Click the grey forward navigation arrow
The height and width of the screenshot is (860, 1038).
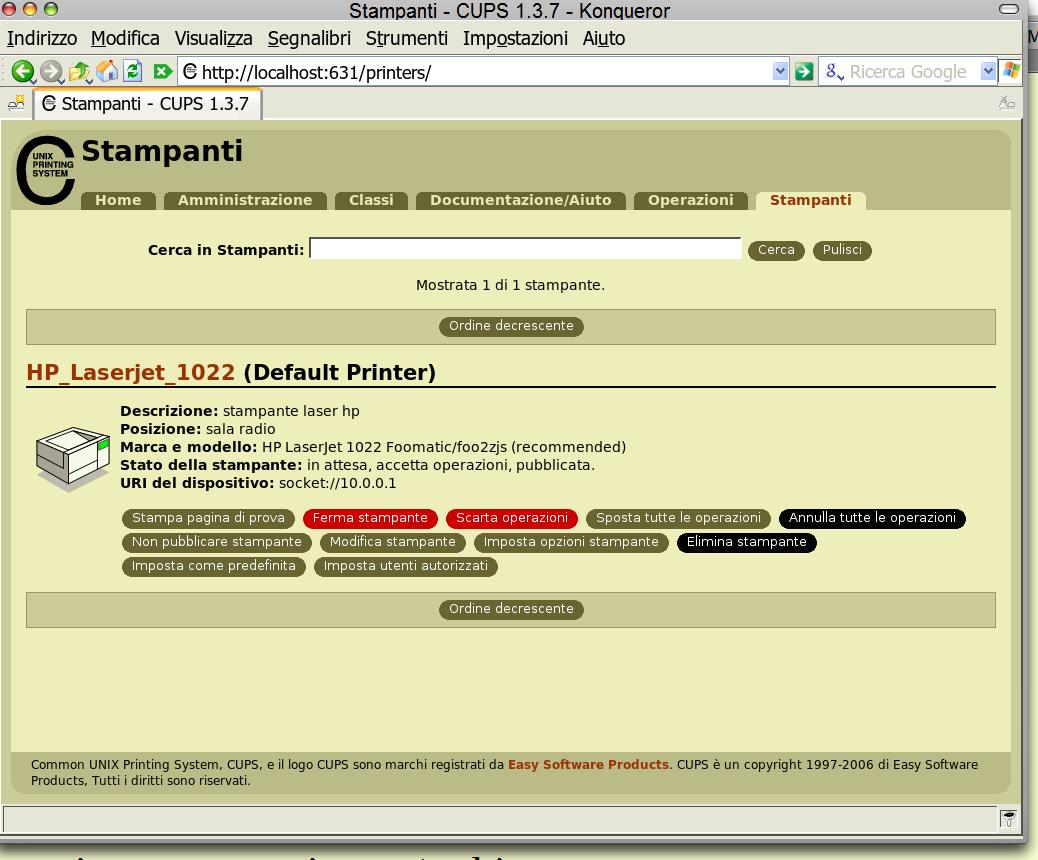51,72
